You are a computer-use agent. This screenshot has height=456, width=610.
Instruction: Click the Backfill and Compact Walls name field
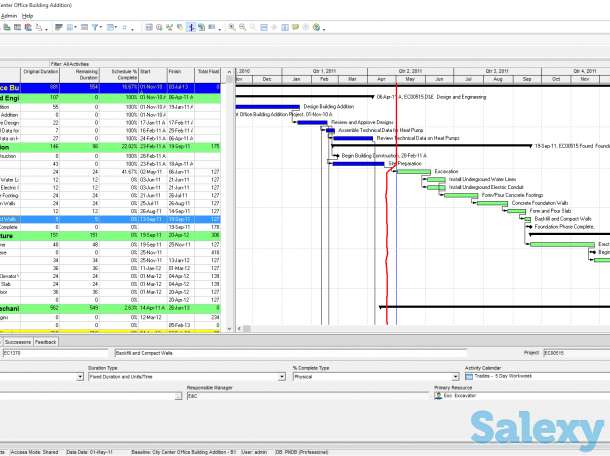200,353
